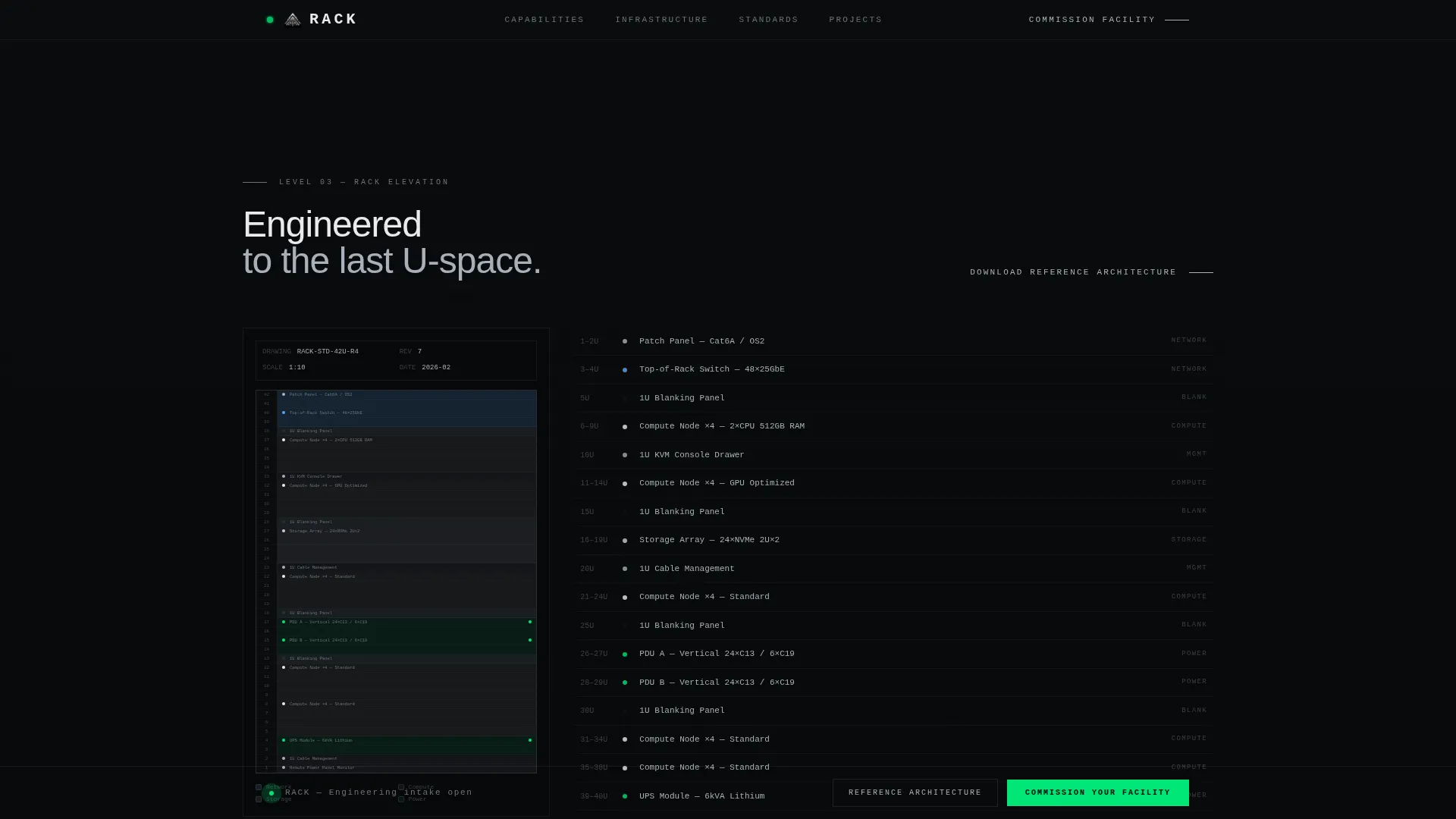Click the pulsing green intake-open indicator in bottom bar
This screenshot has height=819, width=1456.
[x=271, y=793]
